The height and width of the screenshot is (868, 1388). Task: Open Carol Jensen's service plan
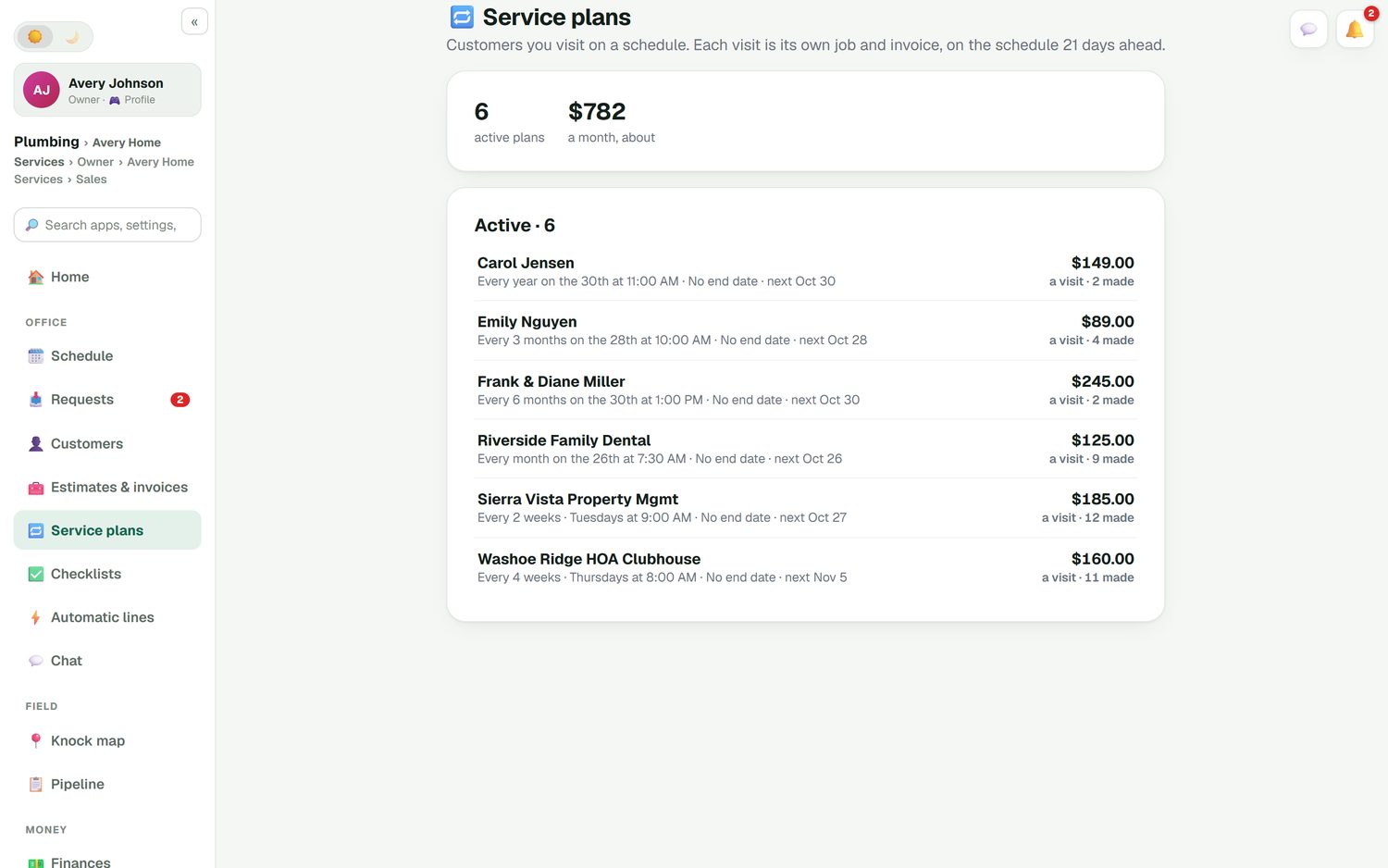805,271
